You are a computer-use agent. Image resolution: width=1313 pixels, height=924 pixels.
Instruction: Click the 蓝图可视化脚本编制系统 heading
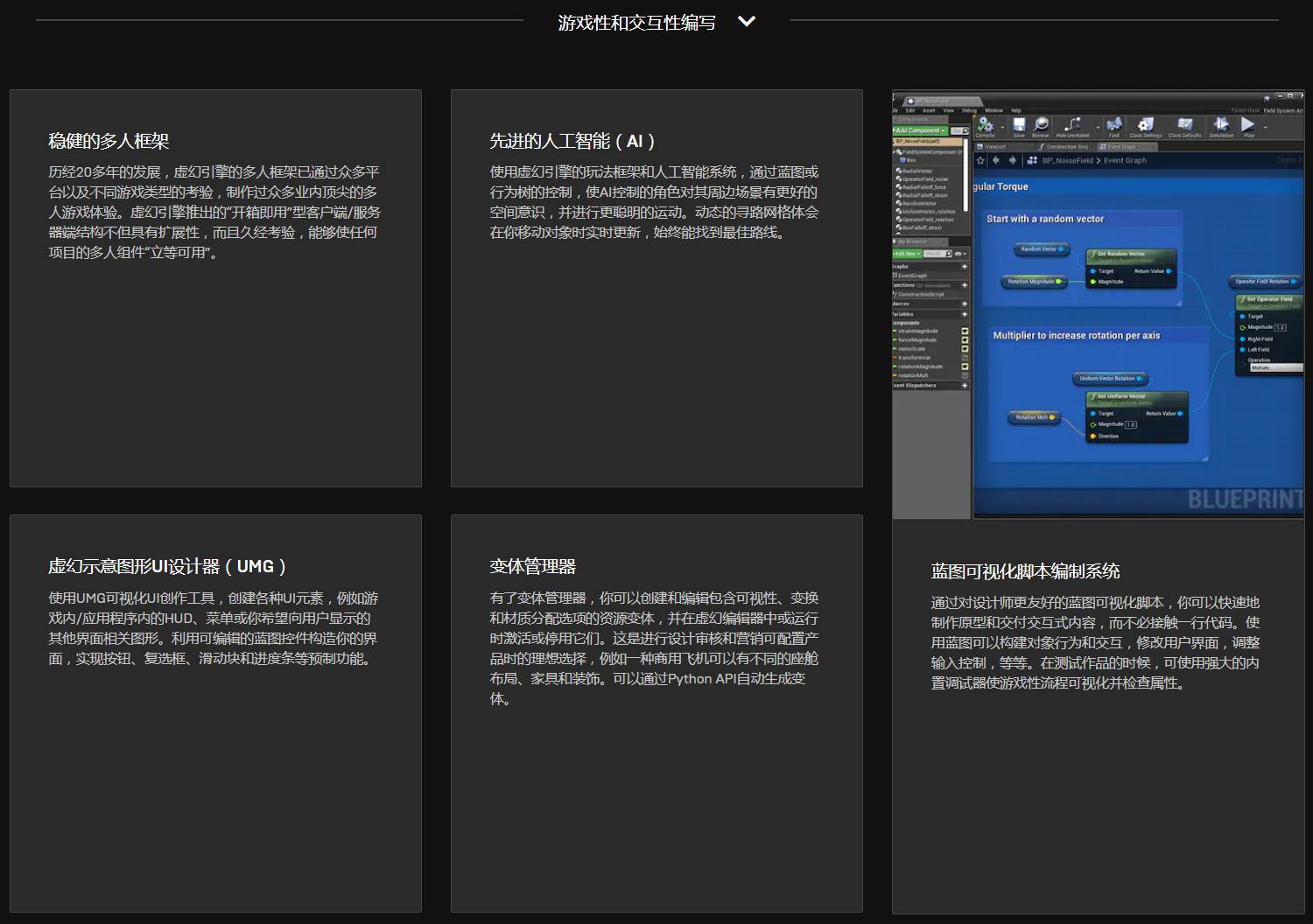(1025, 571)
